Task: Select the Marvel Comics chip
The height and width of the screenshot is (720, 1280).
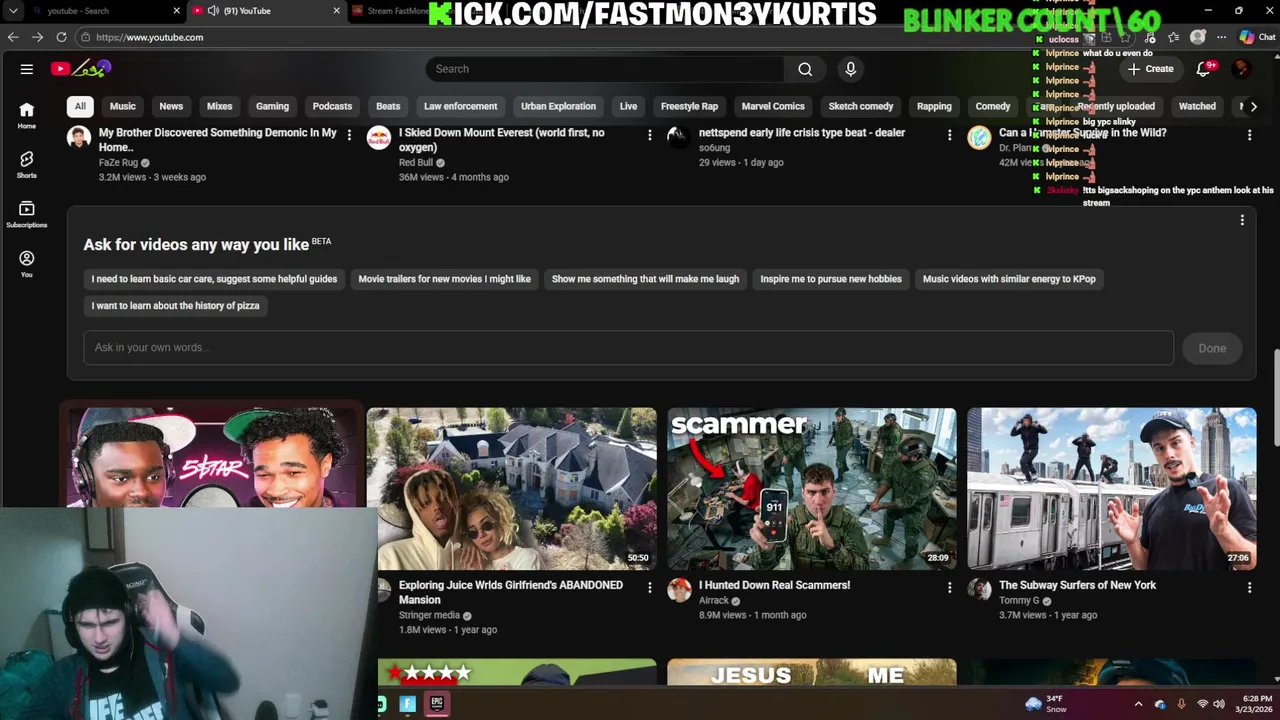Action: point(773,106)
